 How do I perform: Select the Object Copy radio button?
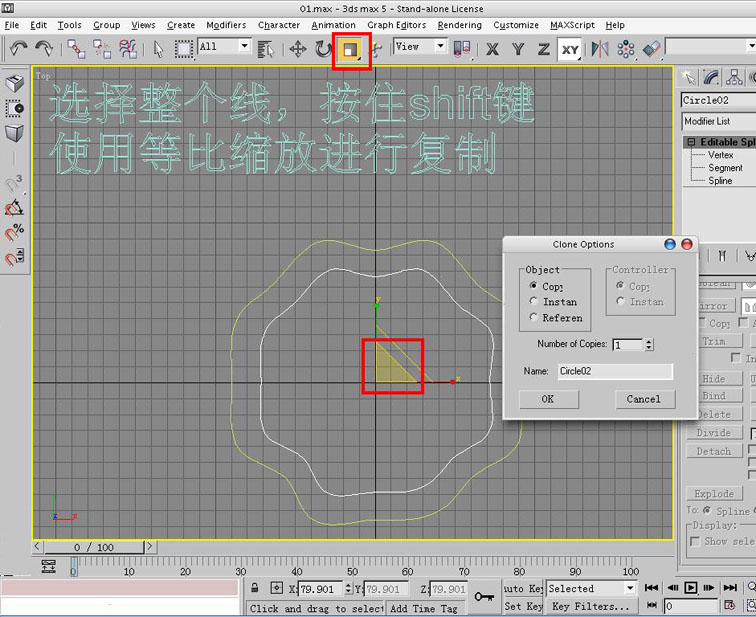[533, 285]
